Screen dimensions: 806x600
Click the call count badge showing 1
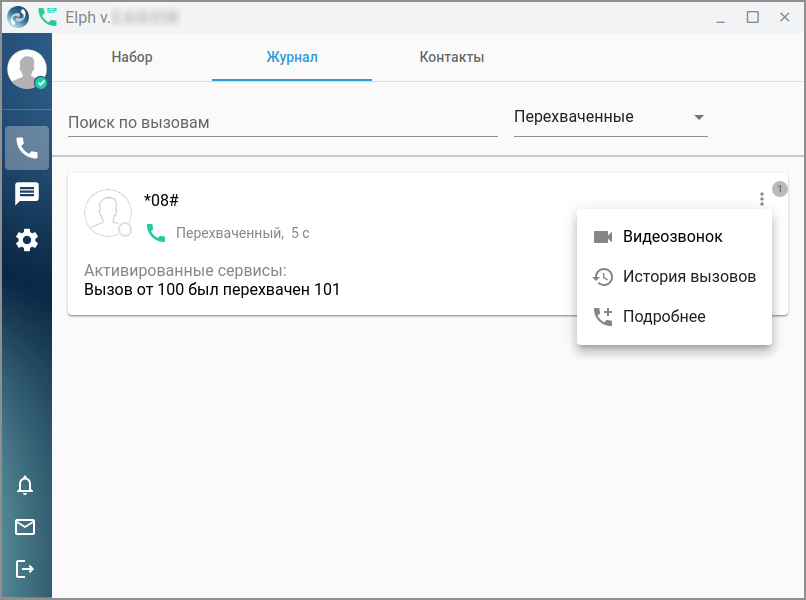[x=780, y=189]
